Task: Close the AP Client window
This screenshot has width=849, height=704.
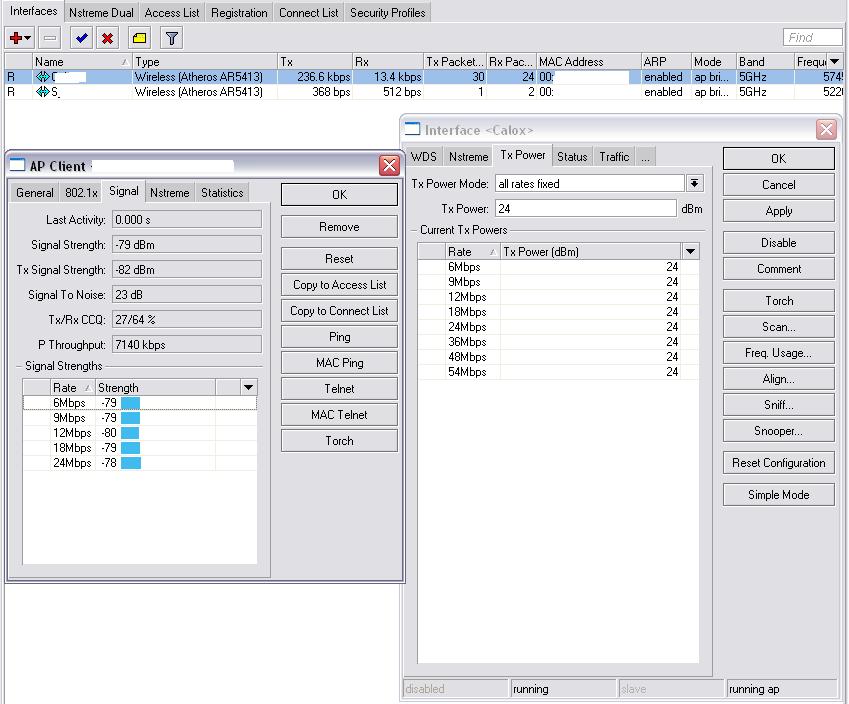Action: 389,166
